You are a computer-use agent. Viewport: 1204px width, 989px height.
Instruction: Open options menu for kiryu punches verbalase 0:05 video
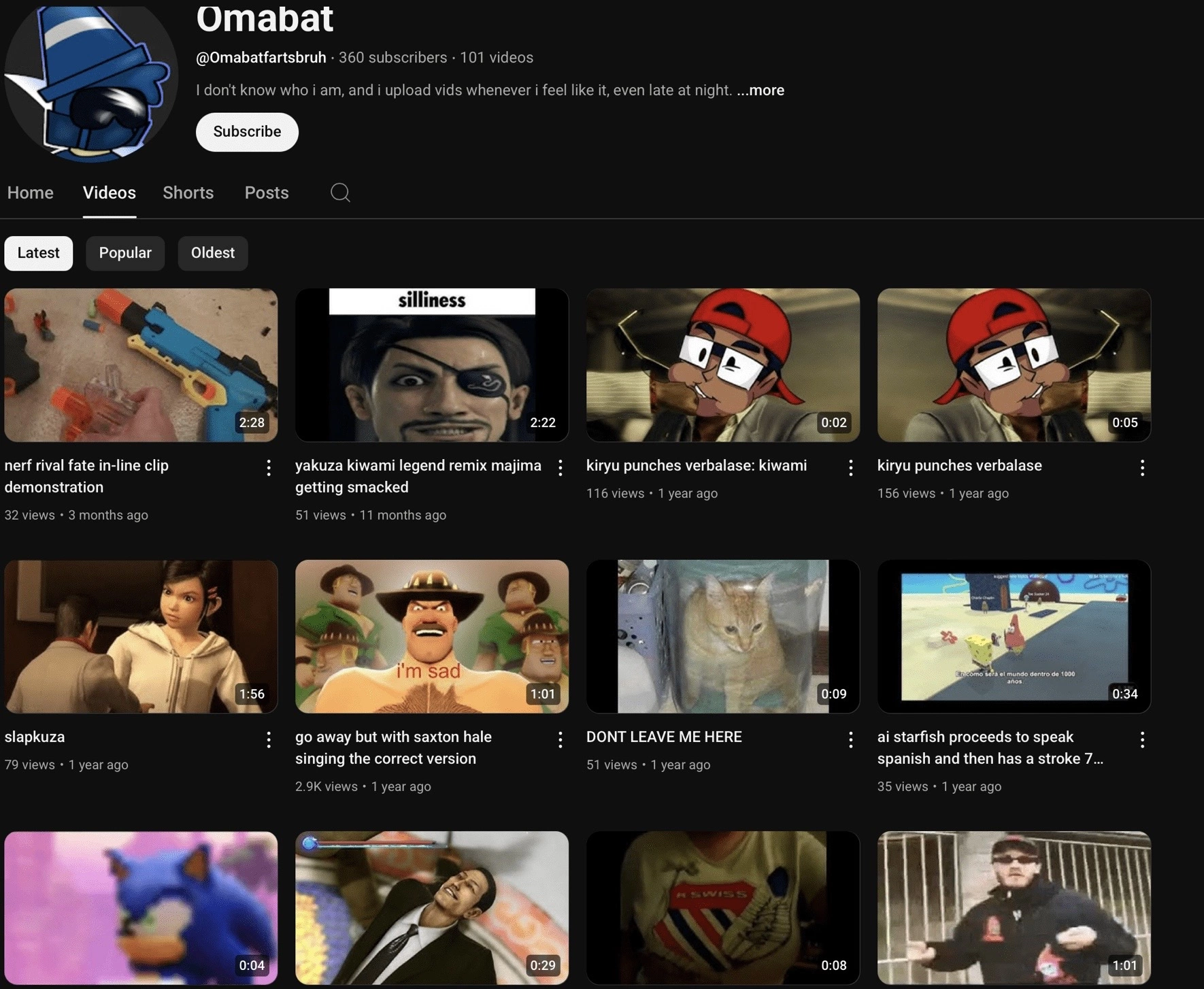tap(1142, 467)
